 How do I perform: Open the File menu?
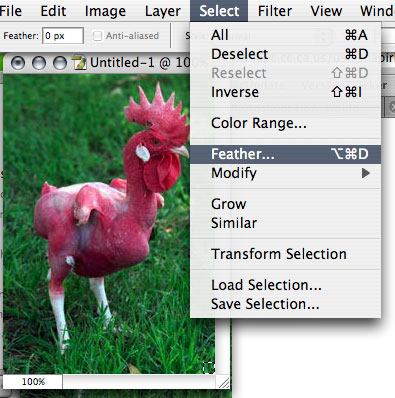coord(11,11)
